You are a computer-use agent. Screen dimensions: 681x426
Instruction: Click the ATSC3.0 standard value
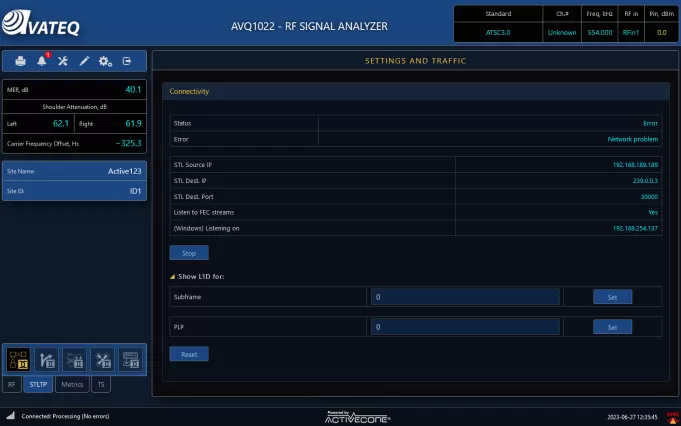[498, 33]
